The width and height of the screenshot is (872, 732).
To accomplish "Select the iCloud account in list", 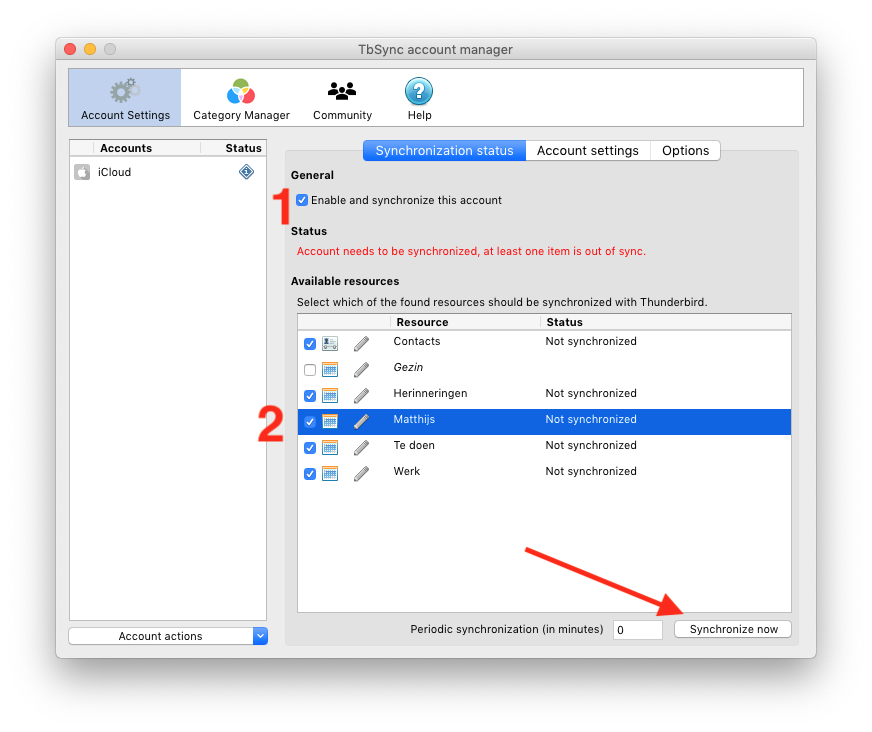I will 115,172.
